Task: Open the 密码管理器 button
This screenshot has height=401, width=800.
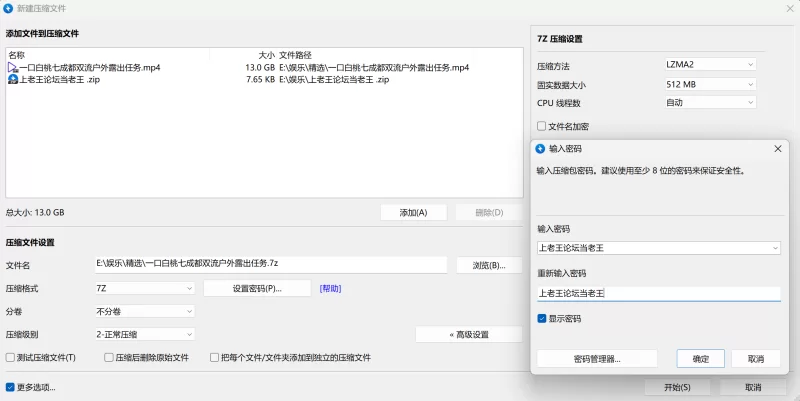Action: coord(597,359)
